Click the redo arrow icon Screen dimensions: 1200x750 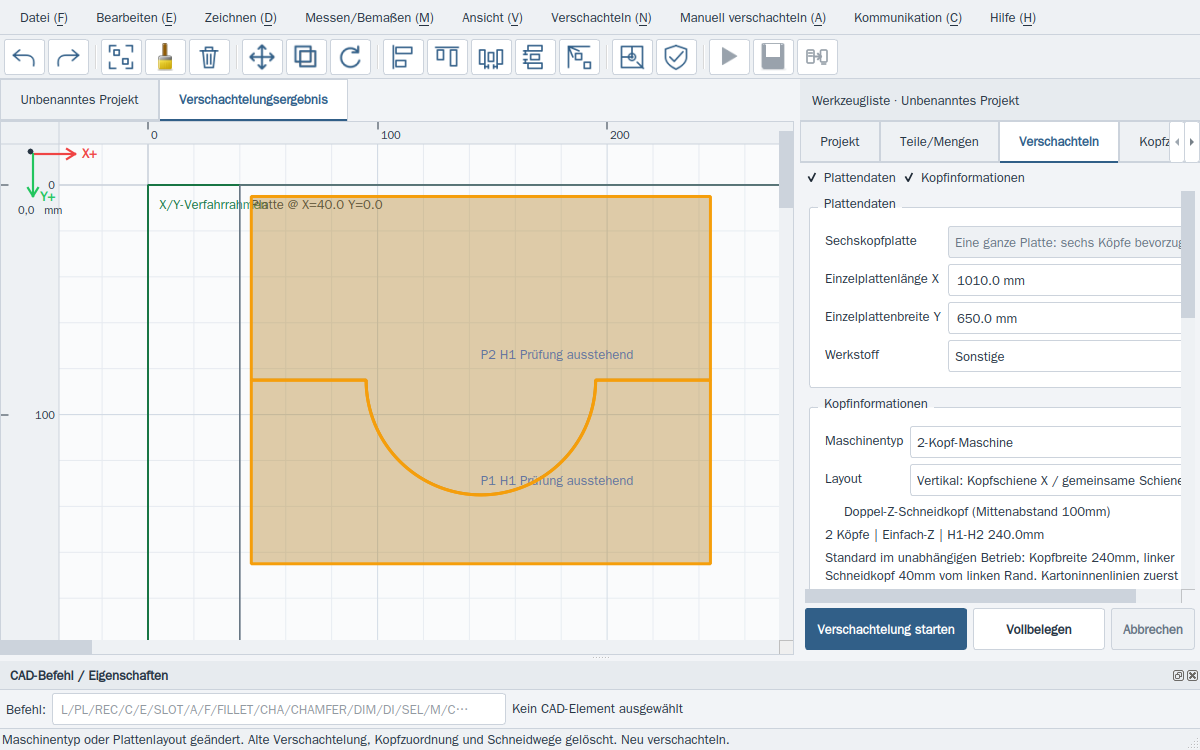[68, 57]
